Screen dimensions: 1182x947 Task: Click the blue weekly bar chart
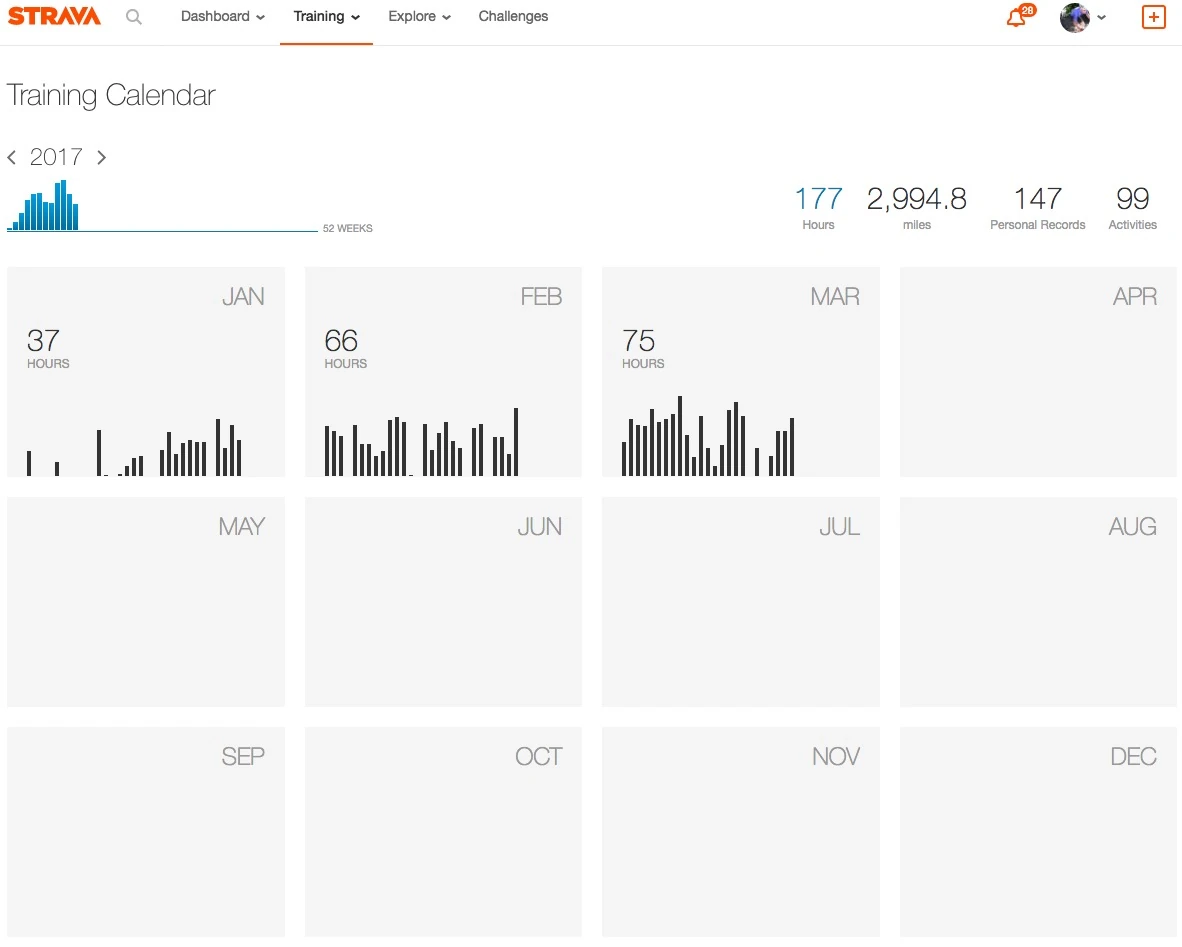pyautogui.click(x=45, y=208)
